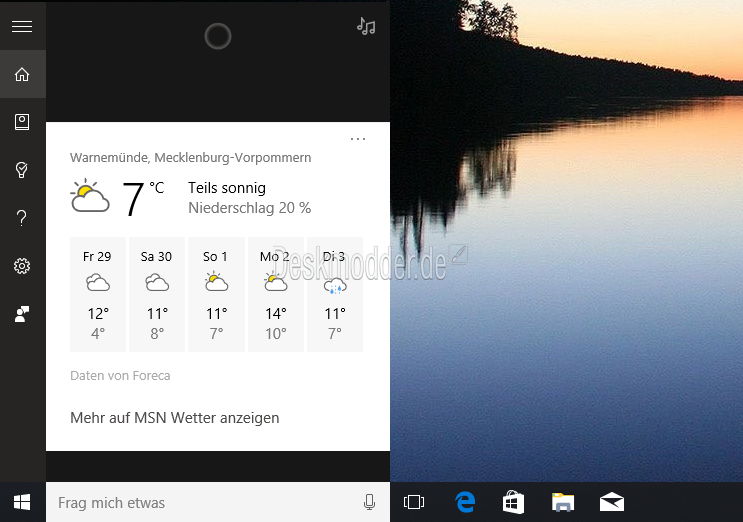This screenshot has height=522, width=743.
Task: Open File Explorer from taskbar
Action: 563,503
